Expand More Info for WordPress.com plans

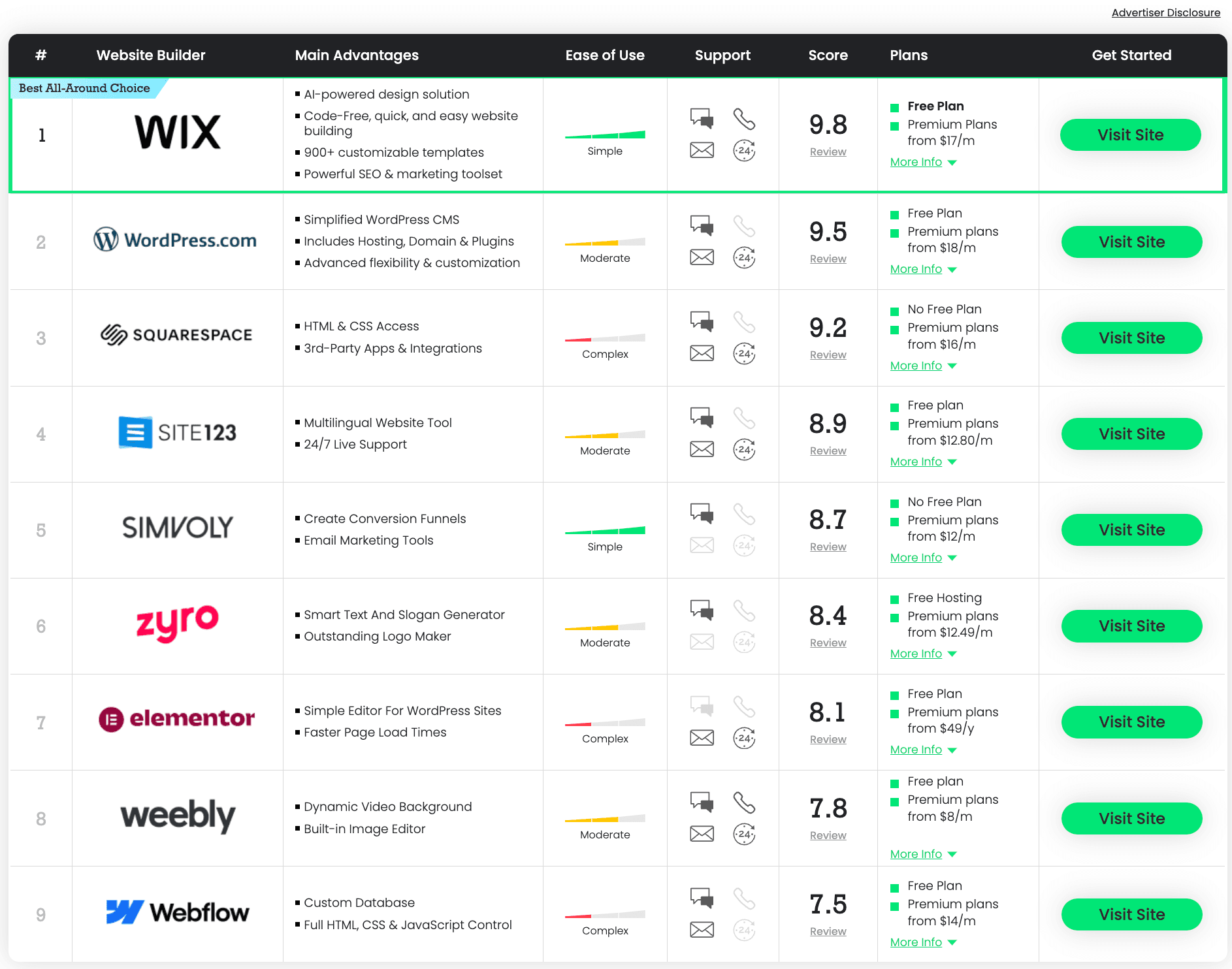923,269
